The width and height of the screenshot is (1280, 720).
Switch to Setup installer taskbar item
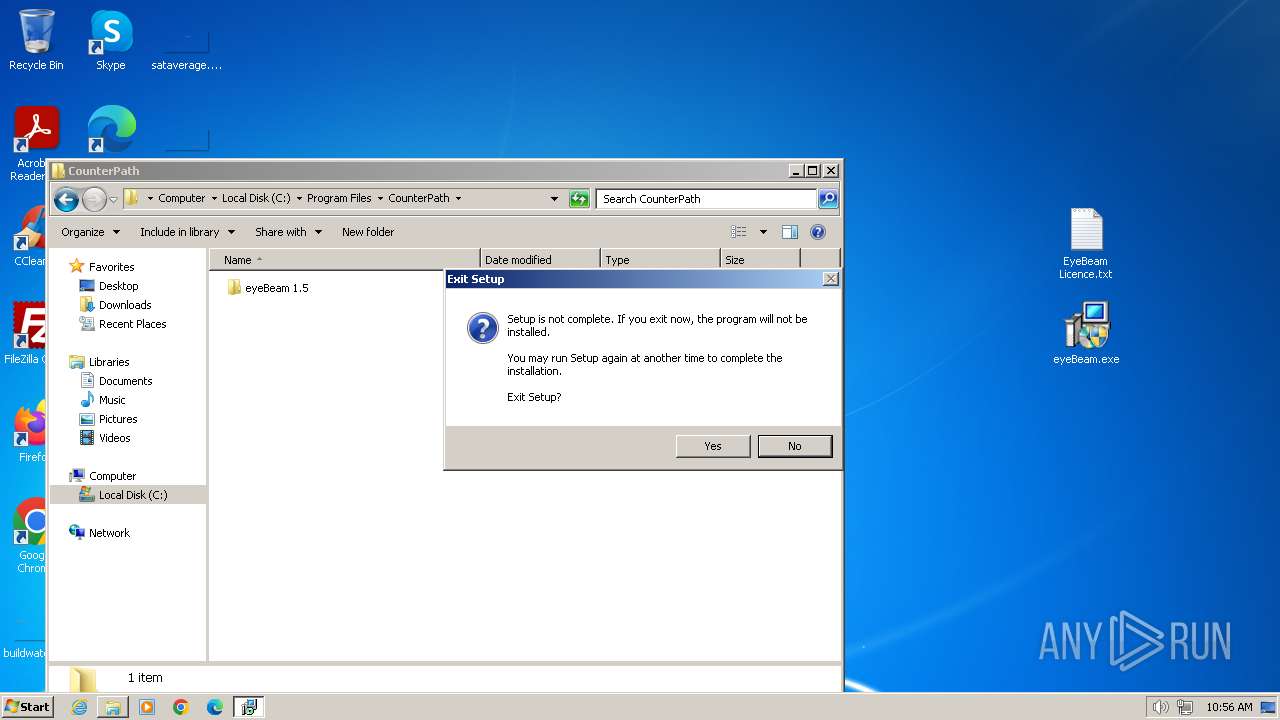[249, 707]
